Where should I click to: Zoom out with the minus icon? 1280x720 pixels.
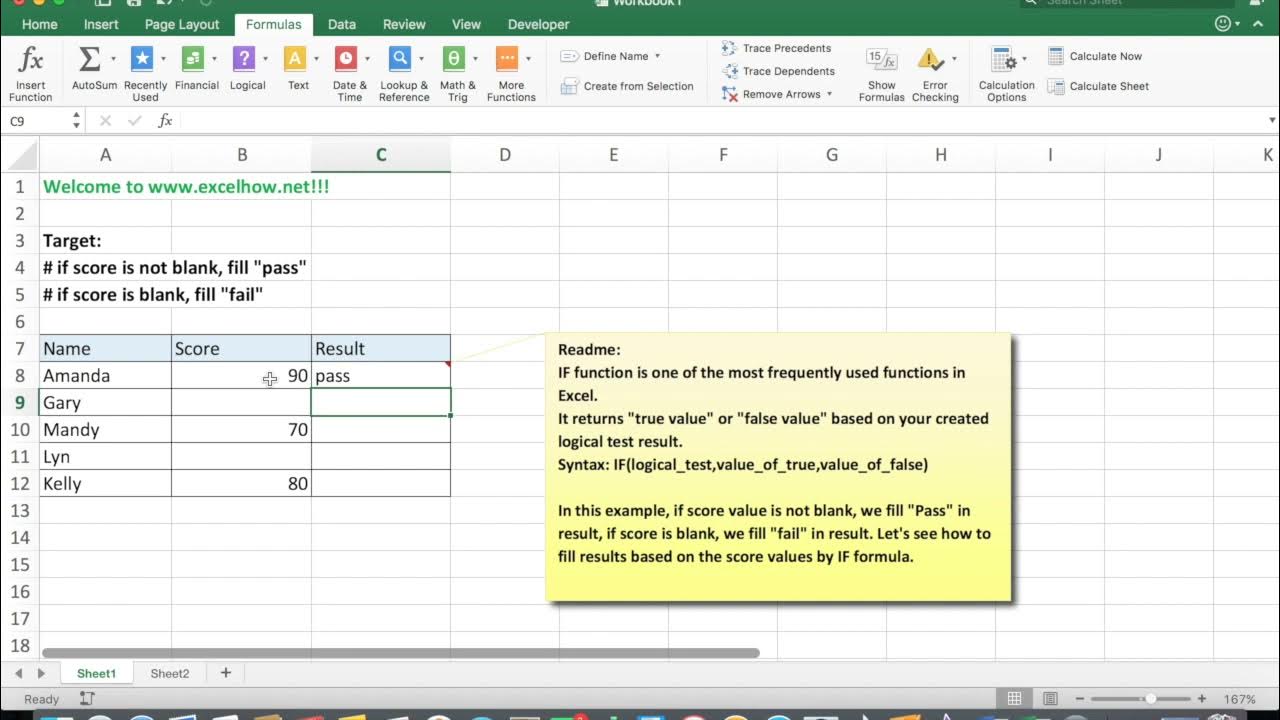point(1078,699)
